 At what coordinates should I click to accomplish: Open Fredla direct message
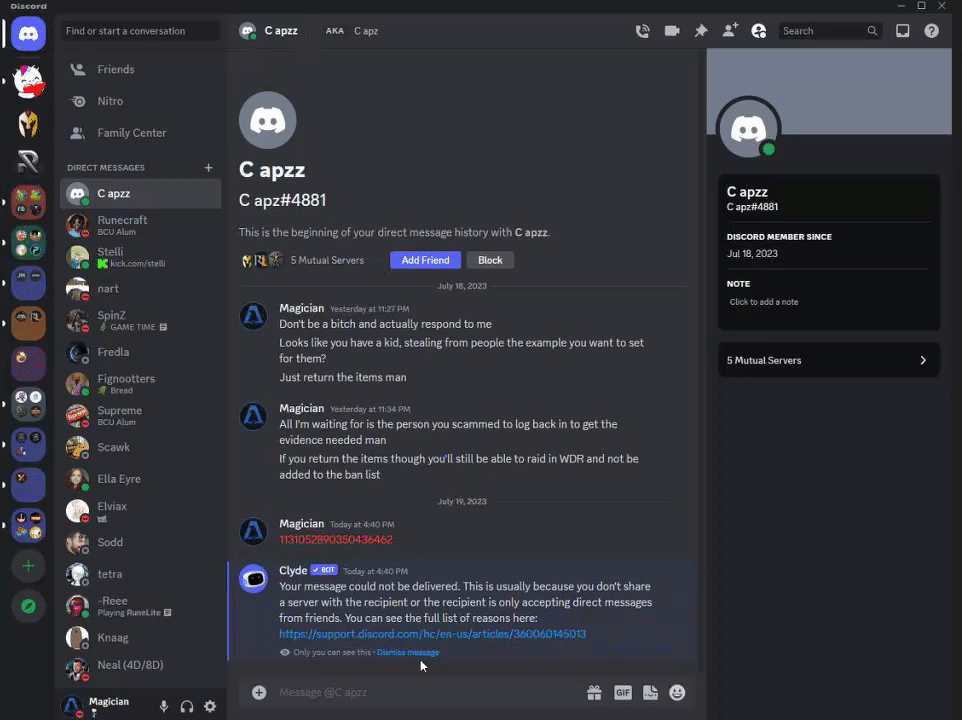pos(141,352)
